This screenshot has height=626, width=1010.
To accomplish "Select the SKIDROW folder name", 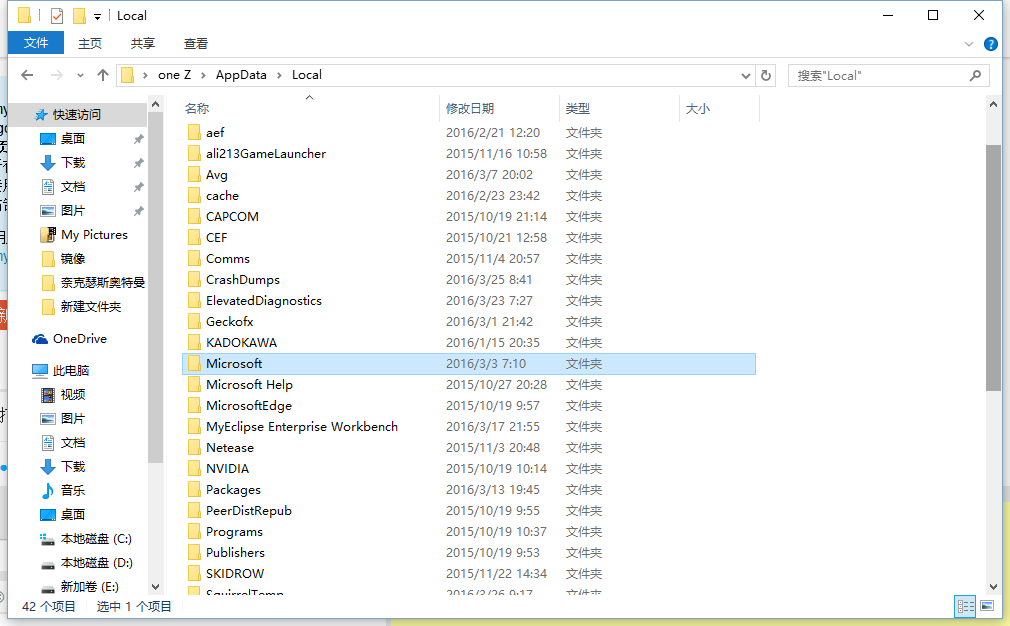I will pyautogui.click(x=235, y=573).
